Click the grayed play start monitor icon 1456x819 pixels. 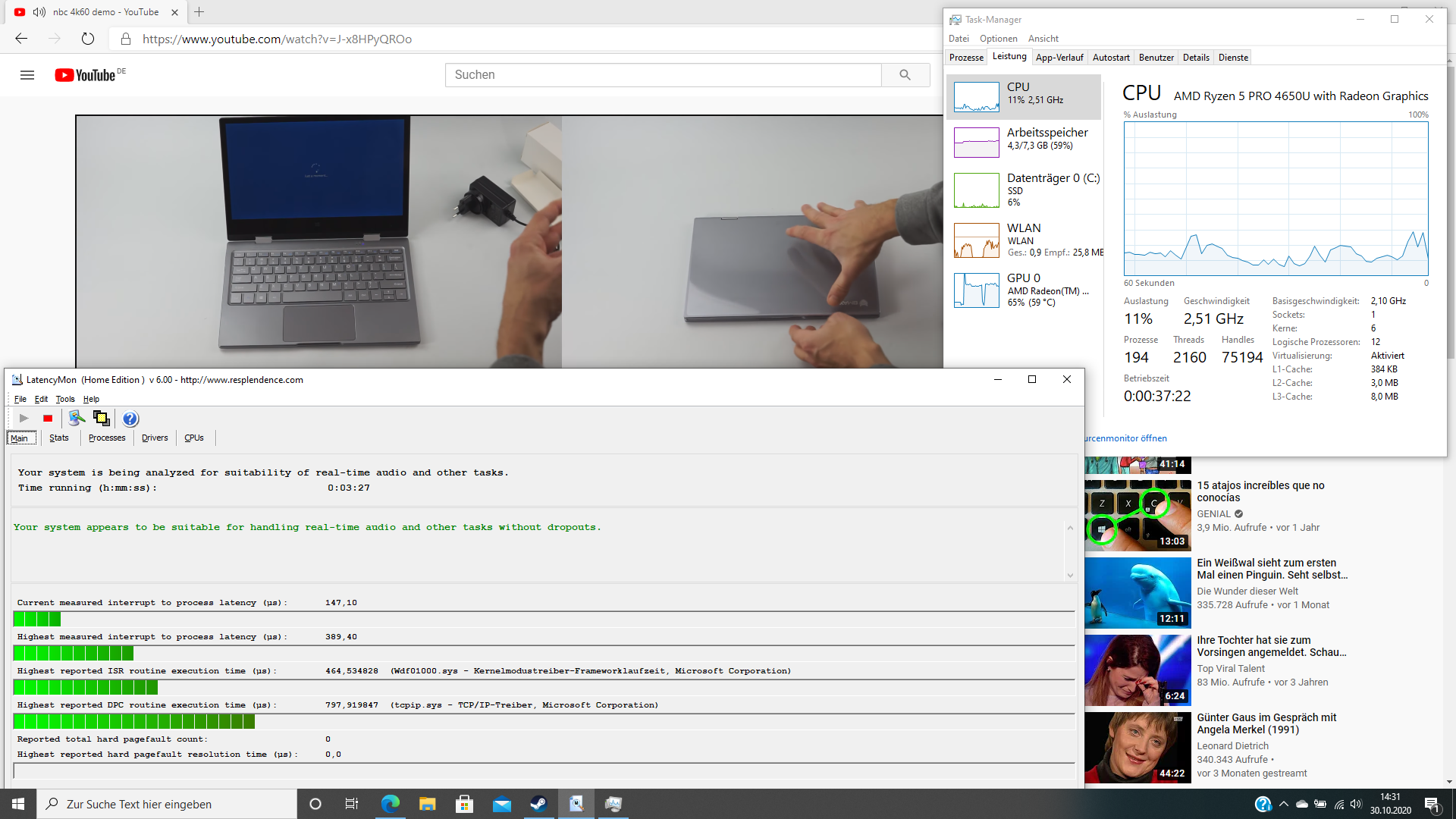pyautogui.click(x=24, y=419)
